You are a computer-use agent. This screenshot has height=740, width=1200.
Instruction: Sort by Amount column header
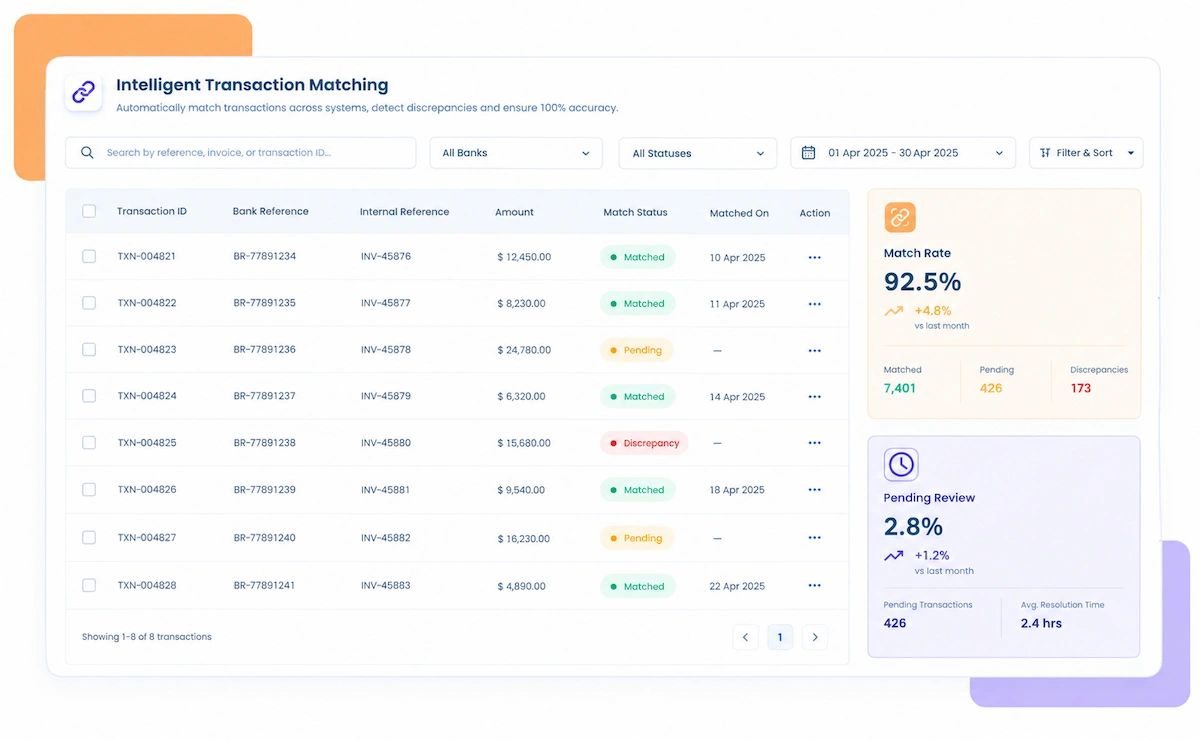point(514,212)
